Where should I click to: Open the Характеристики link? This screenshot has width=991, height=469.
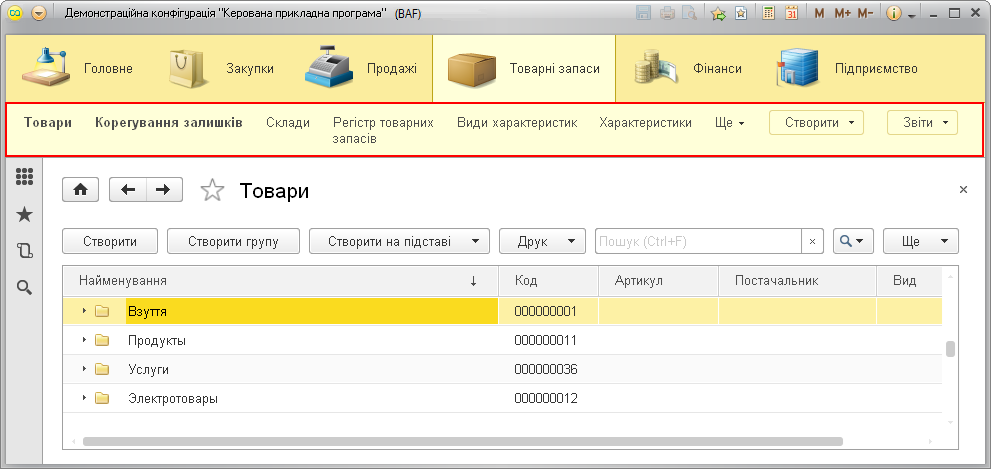coord(645,123)
